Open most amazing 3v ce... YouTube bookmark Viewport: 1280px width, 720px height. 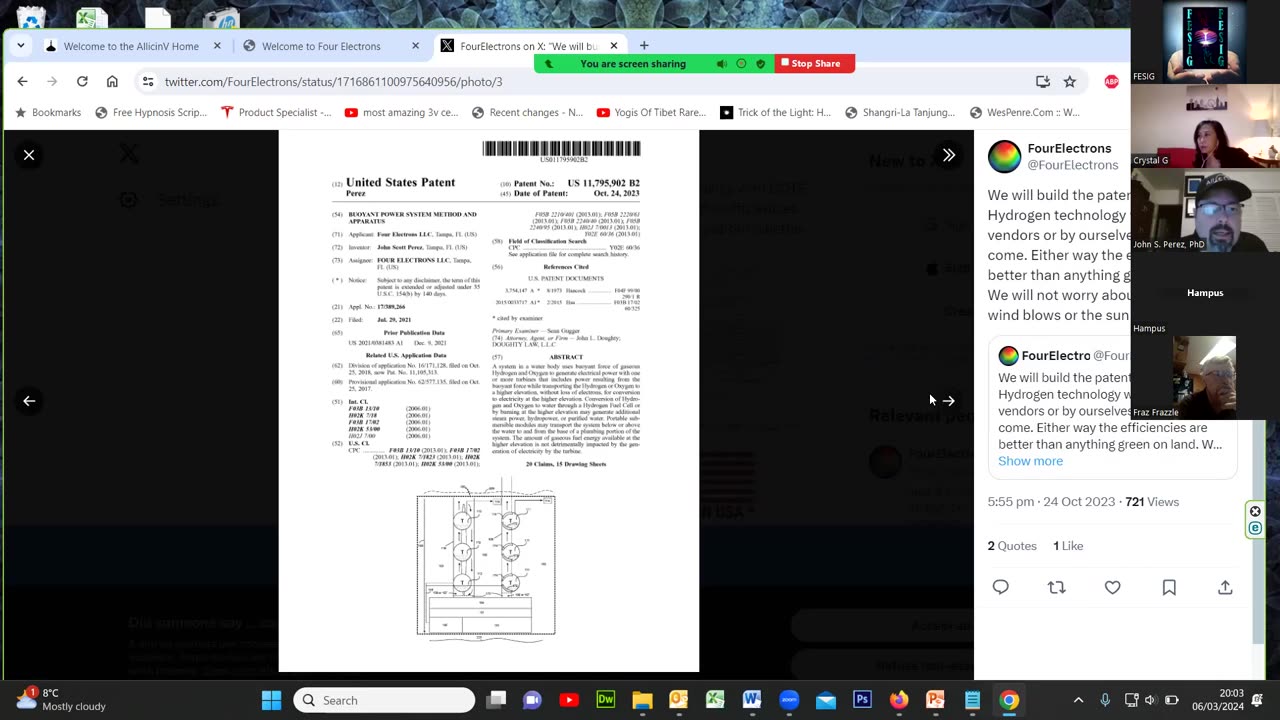pyautogui.click(x=401, y=113)
